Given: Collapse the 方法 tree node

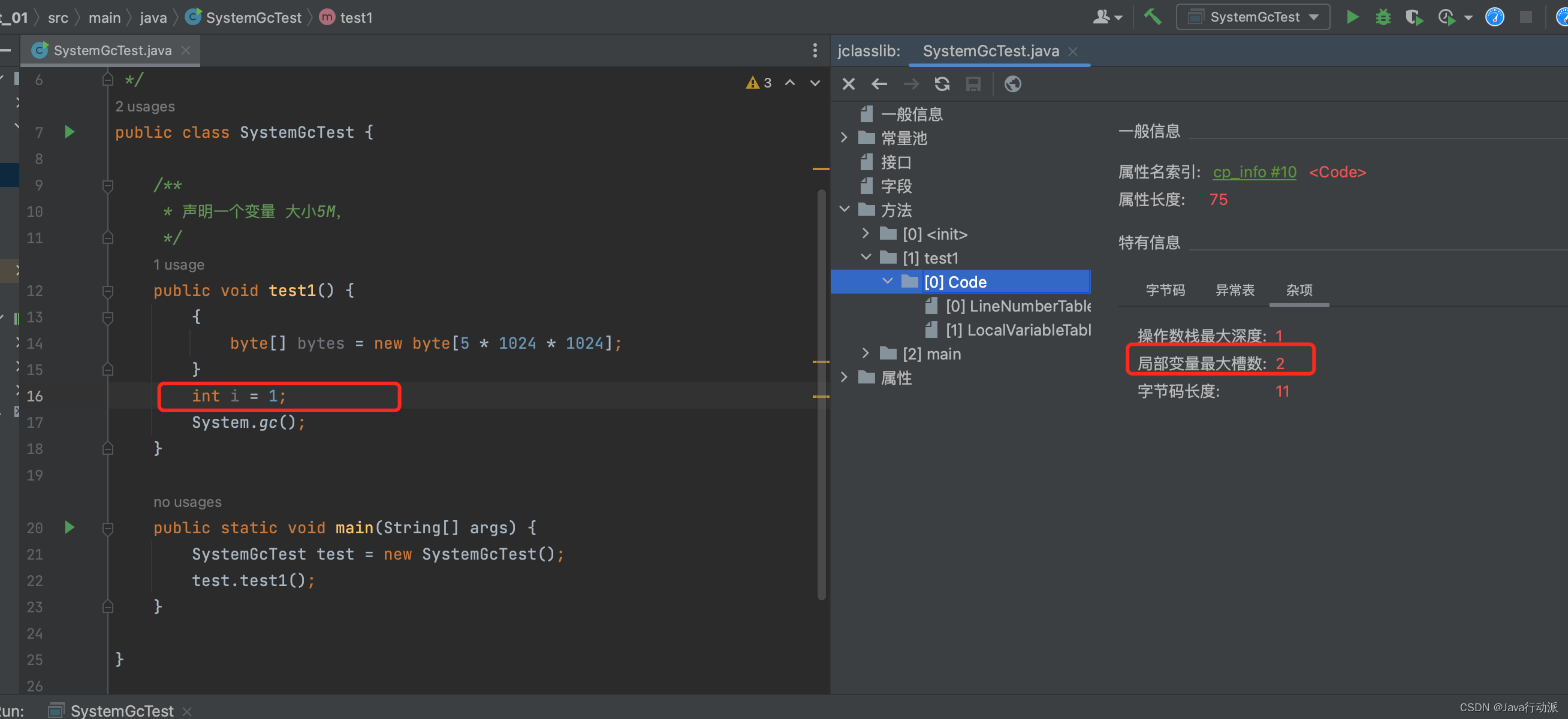Looking at the screenshot, I should pyautogui.click(x=844, y=209).
